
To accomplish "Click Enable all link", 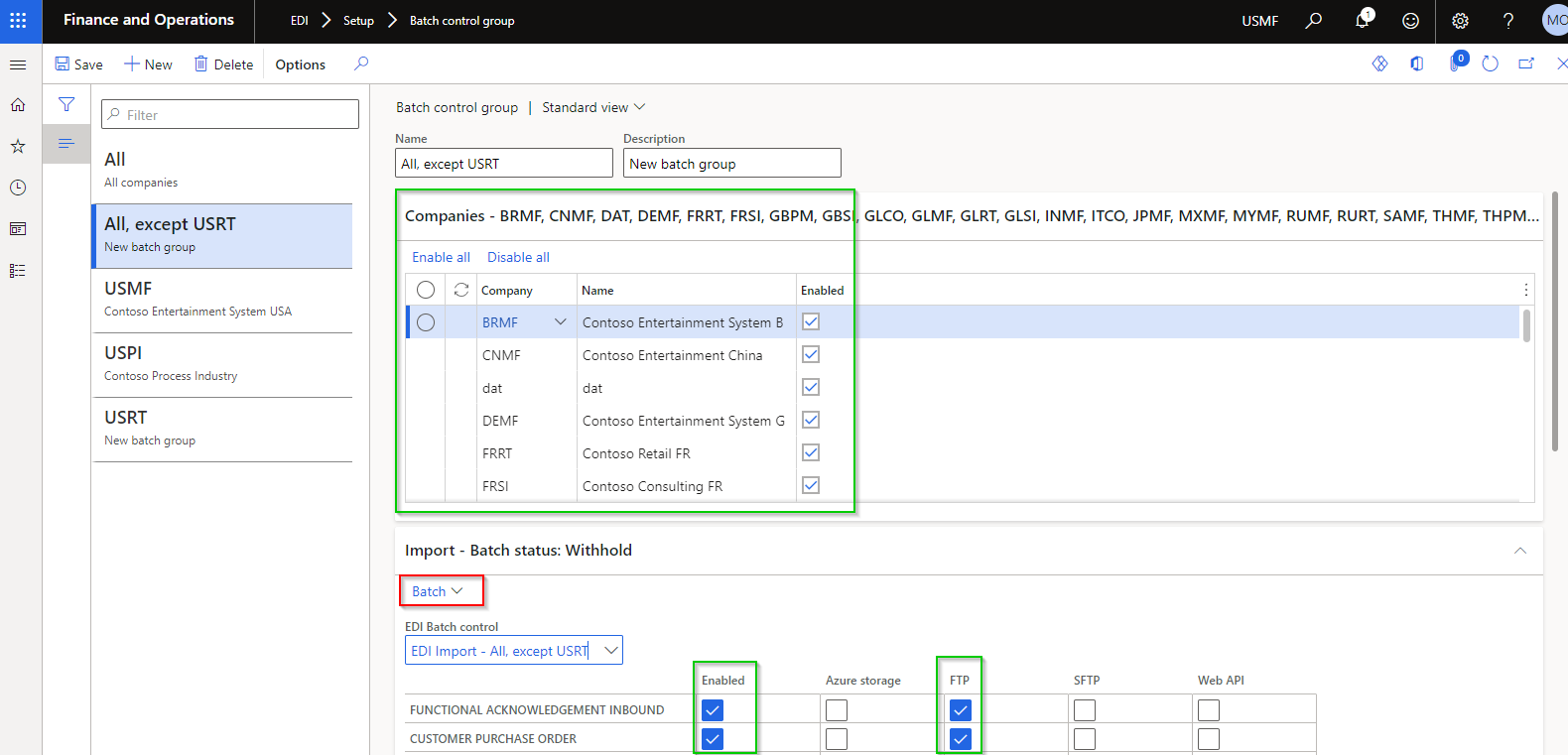I will point(442,257).
